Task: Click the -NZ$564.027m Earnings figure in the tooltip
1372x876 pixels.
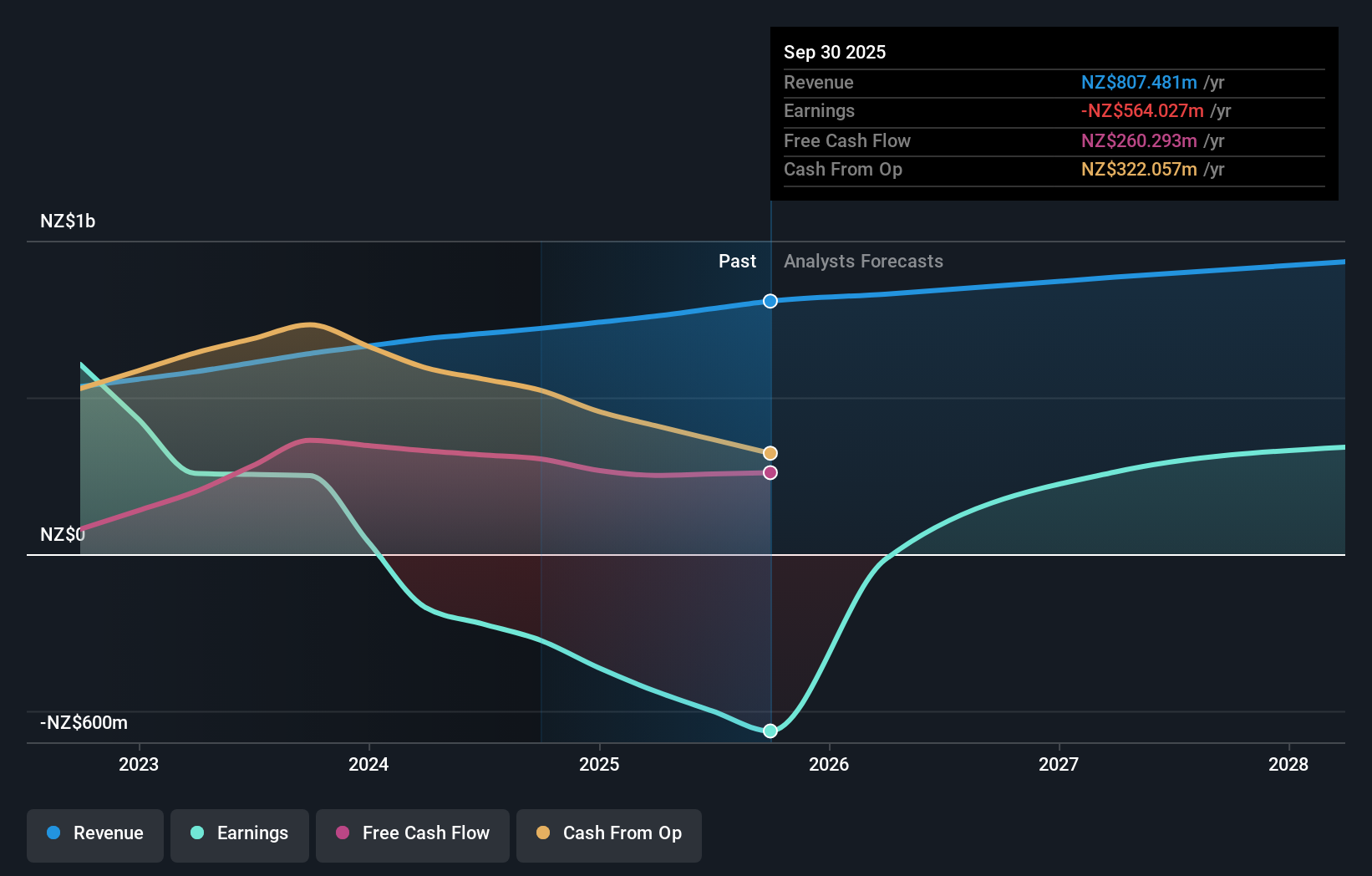Action: point(1144,110)
